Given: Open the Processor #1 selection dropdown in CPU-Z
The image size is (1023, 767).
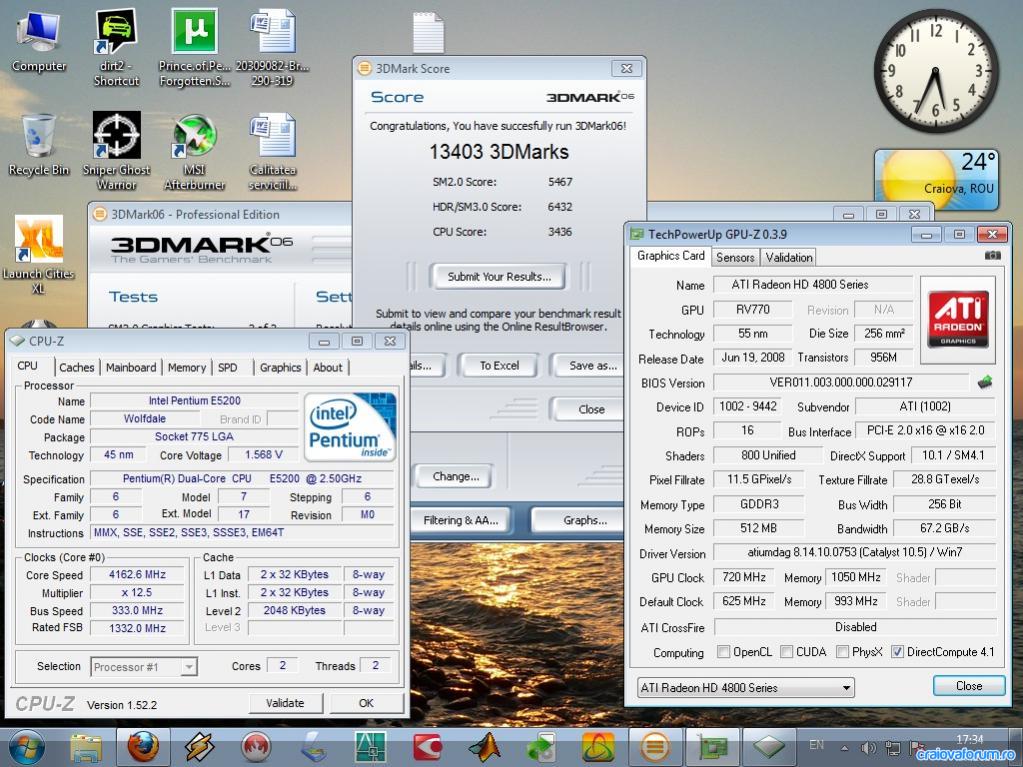Looking at the screenshot, I should coord(144,667).
